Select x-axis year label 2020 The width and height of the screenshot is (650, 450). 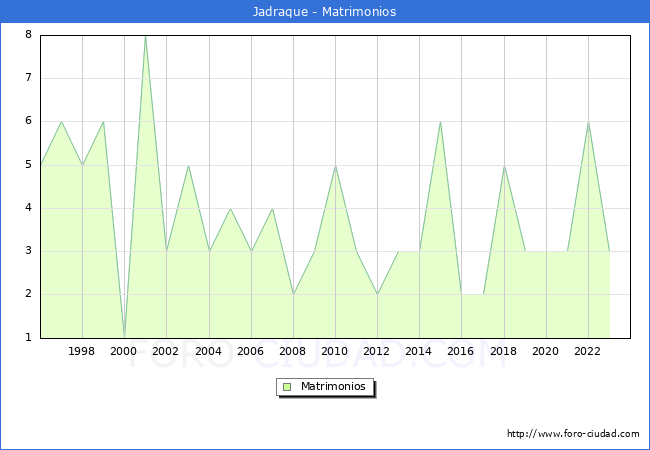(545, 351)
